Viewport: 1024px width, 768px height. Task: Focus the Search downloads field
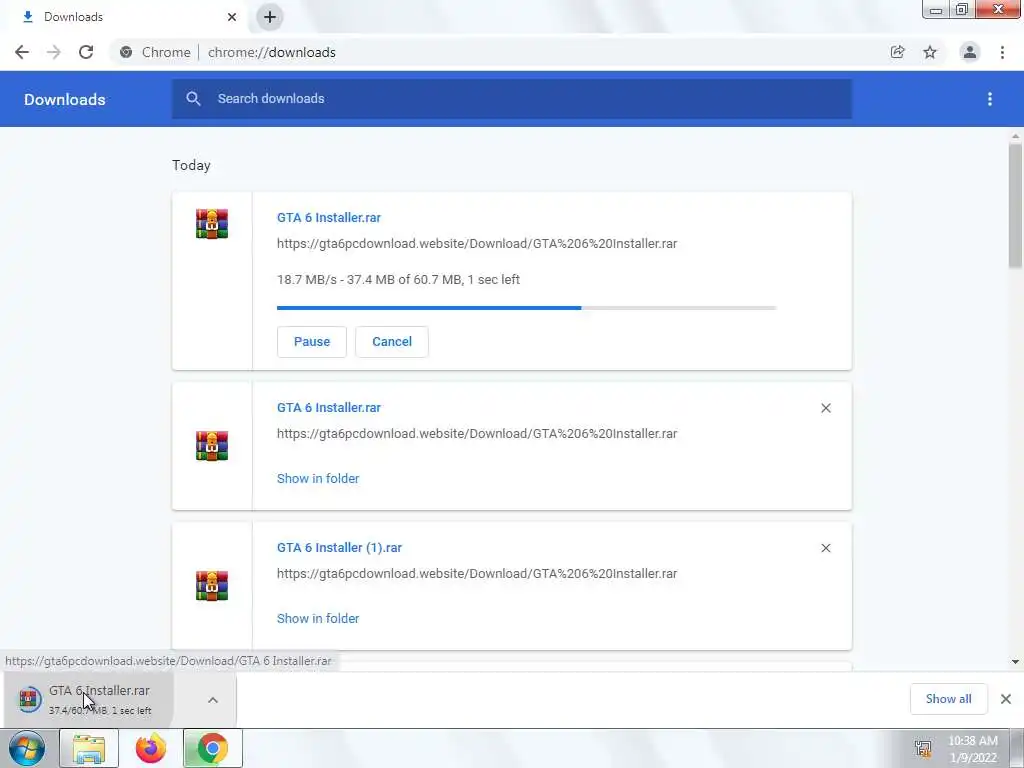[512, 99]
